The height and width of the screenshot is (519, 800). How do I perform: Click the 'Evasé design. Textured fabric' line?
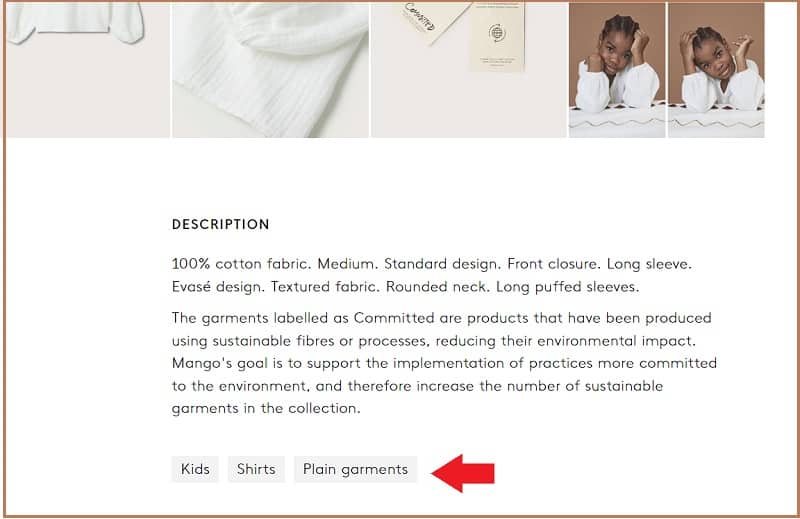pyautogui.click(x=405, y=287)
